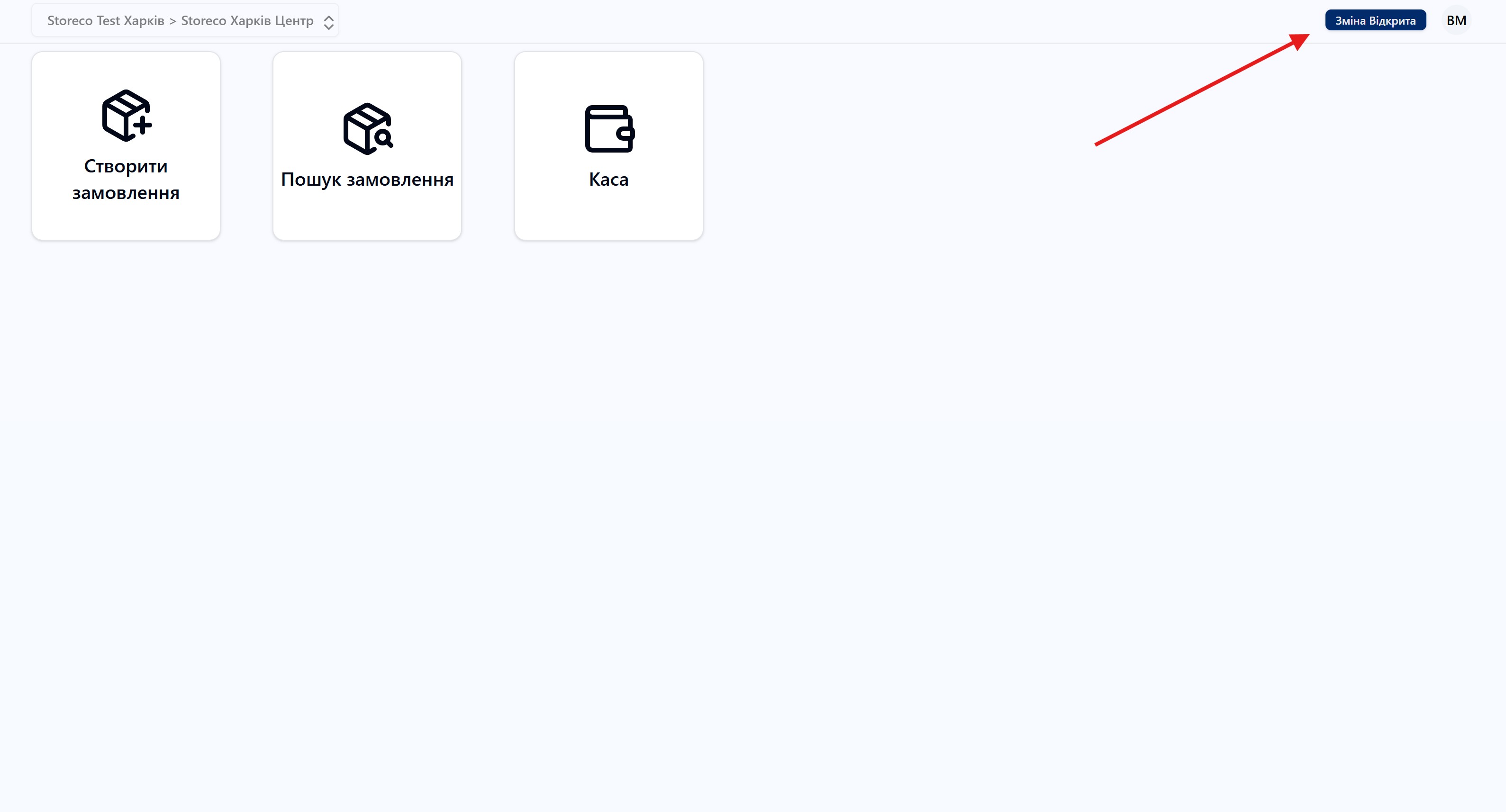Select the Каса card
The height and width of the screenshot is (812, 1506).
[x=608, y=145]
